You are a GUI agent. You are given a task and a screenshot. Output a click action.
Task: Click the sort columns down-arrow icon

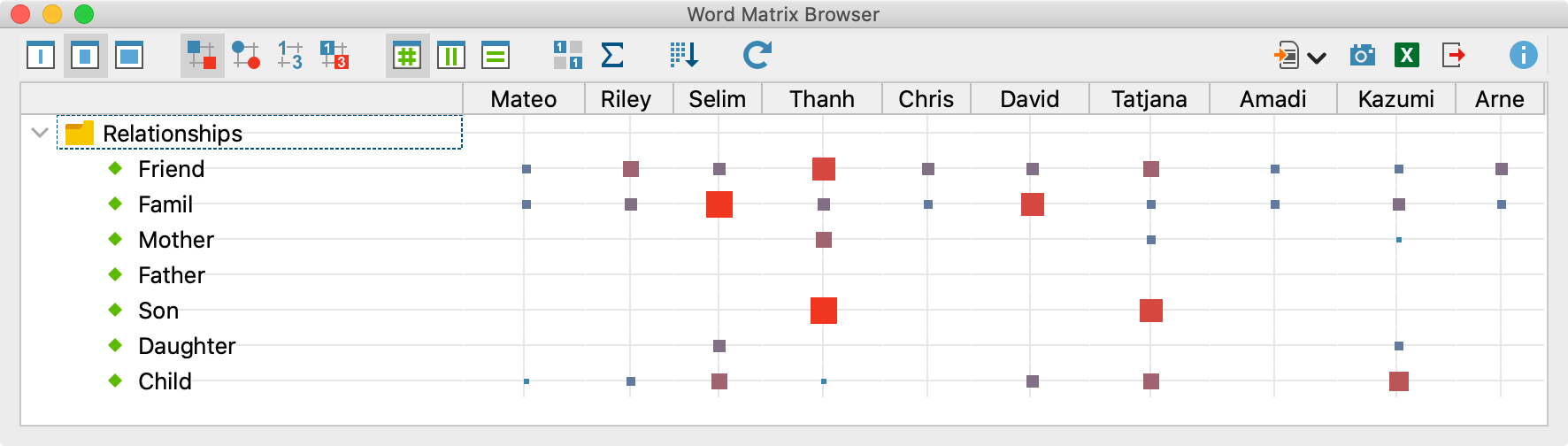point(684,56)
